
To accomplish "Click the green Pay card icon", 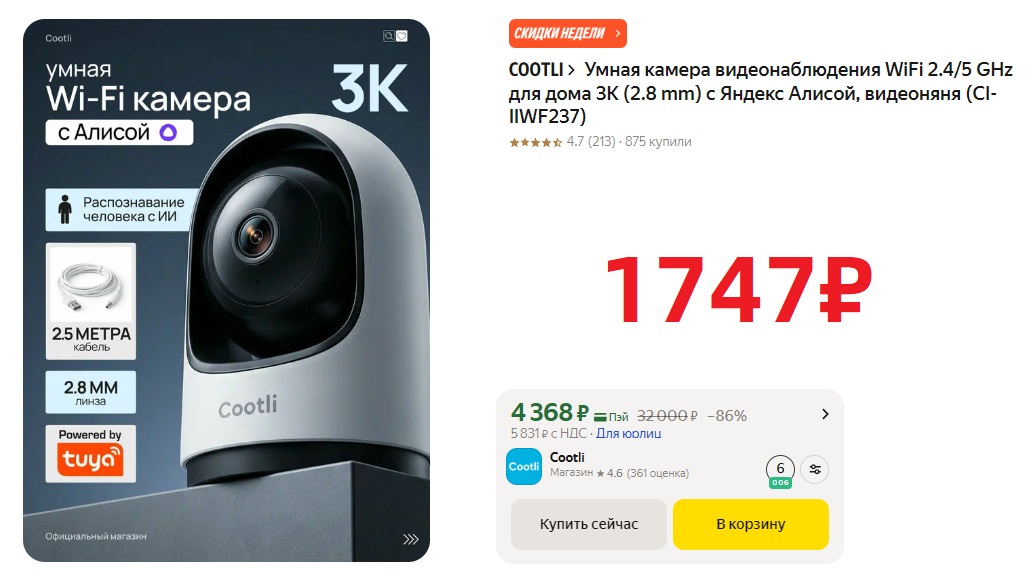I will coord(600,416).
